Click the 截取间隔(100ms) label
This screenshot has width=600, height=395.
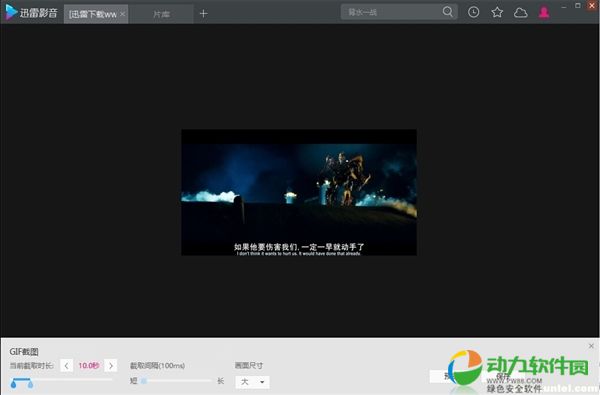[157, 366]
